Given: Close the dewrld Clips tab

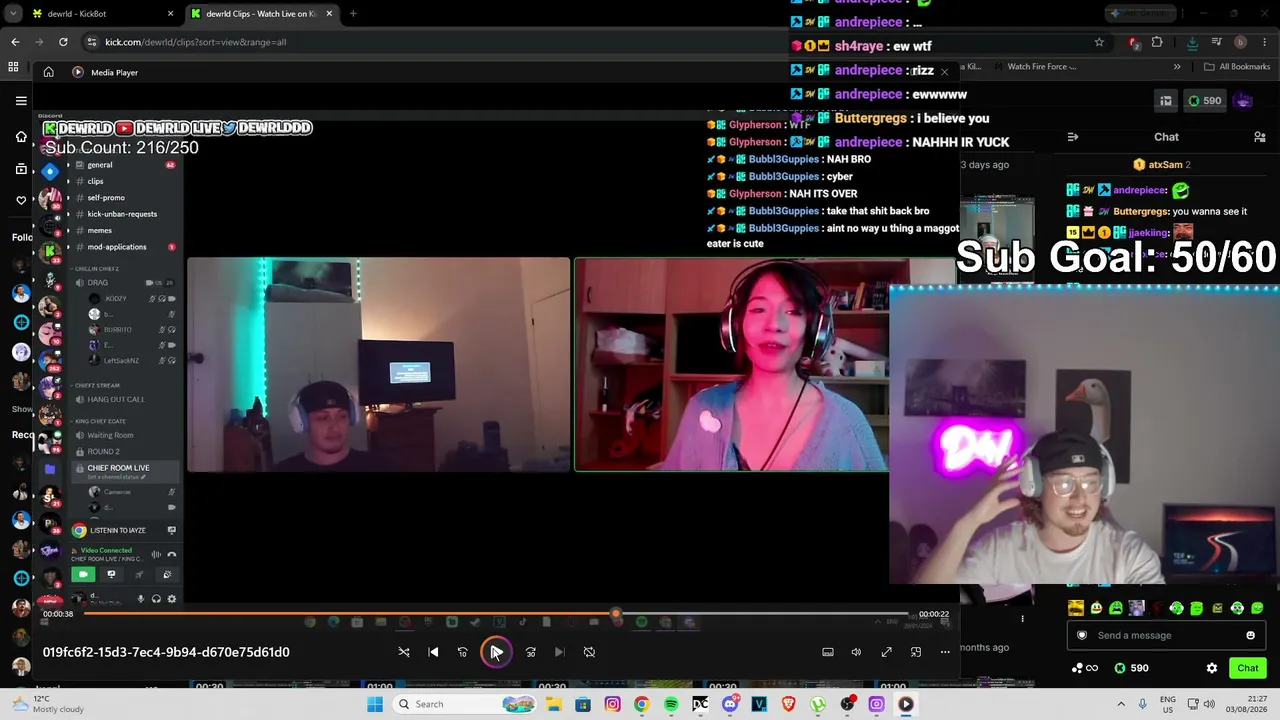Looking at the screenshot, I should tap(329, 14).
